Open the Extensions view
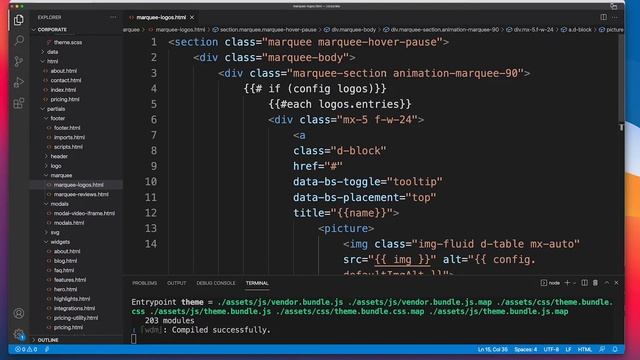Screen dimensions: 640x360 [x=19, y=103]
